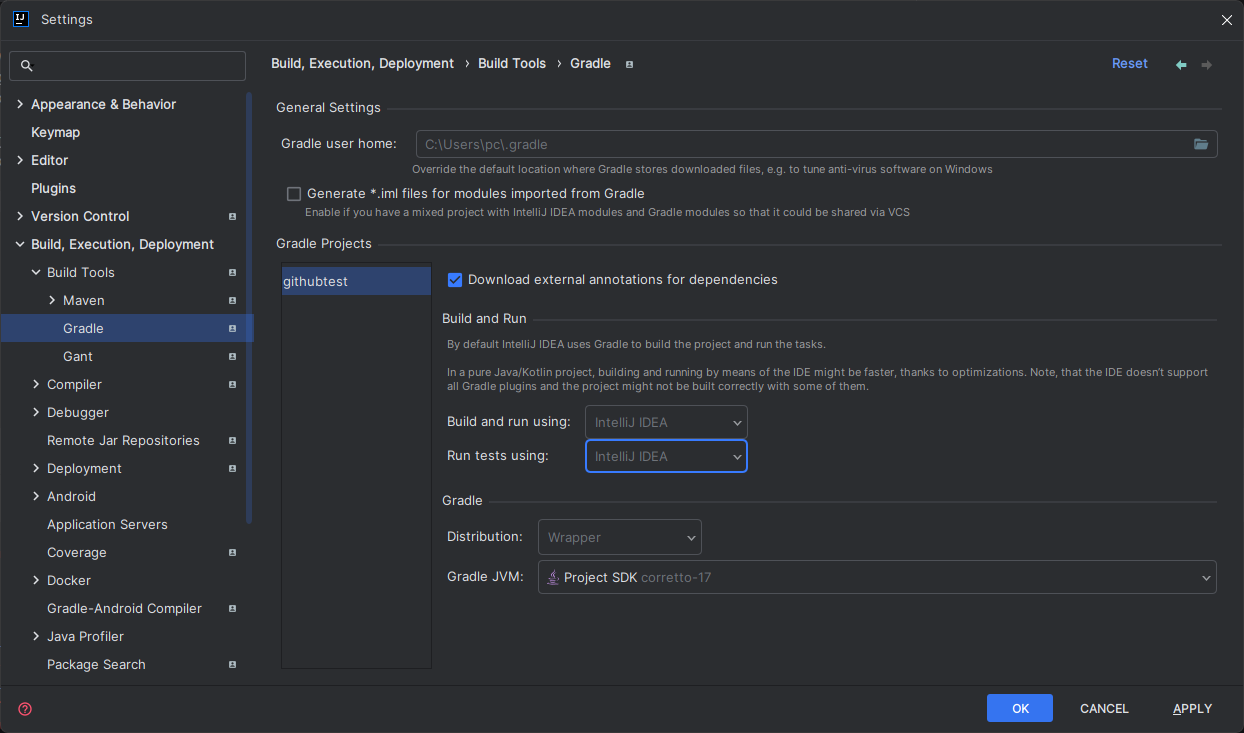Expand the Android node
The height and width of the screenshot is (733, 1244).
[36, 496]
